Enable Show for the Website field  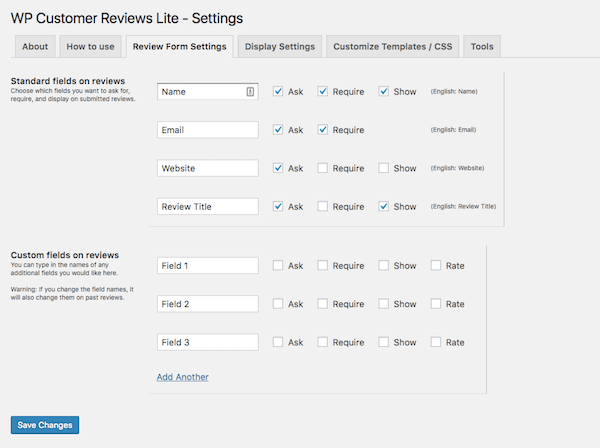point(383,168)
